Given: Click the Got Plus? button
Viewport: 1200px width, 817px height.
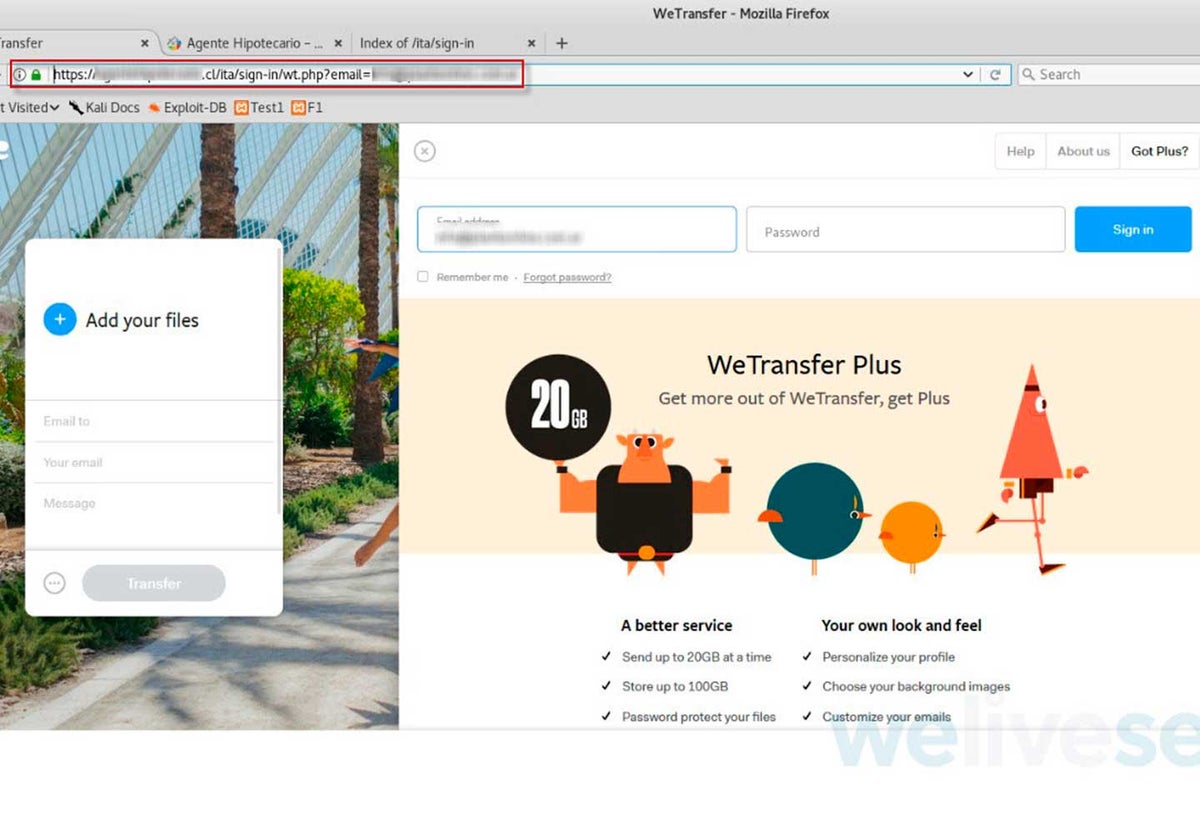Looking at the screenshot, I should 1159,151.
